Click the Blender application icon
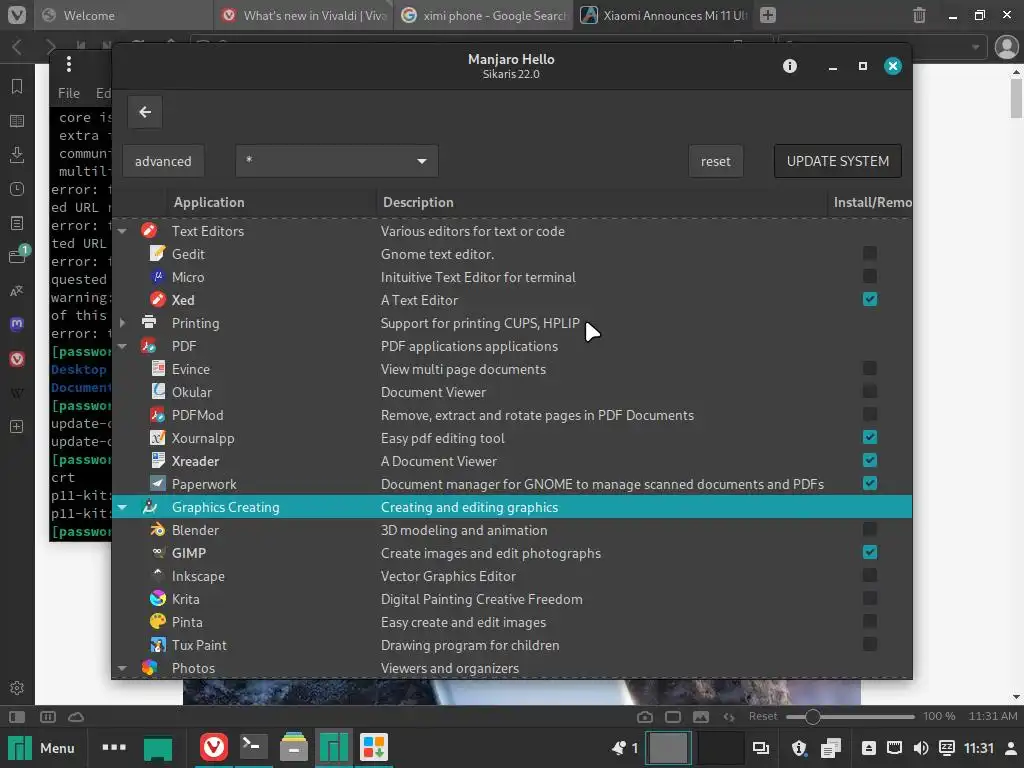The width and height of the screenshot is (1024, 768). (x=157, y=530)
